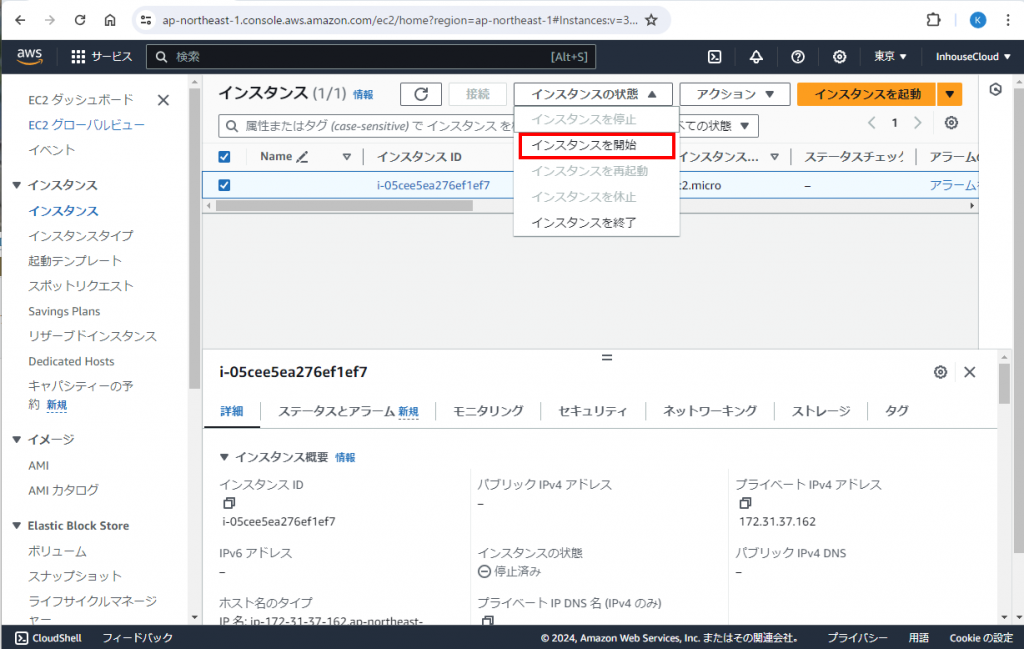Open the CloudShell icon in top navigation
Image resolution: width=1024 pixels, height=649 pixels.
715,57
